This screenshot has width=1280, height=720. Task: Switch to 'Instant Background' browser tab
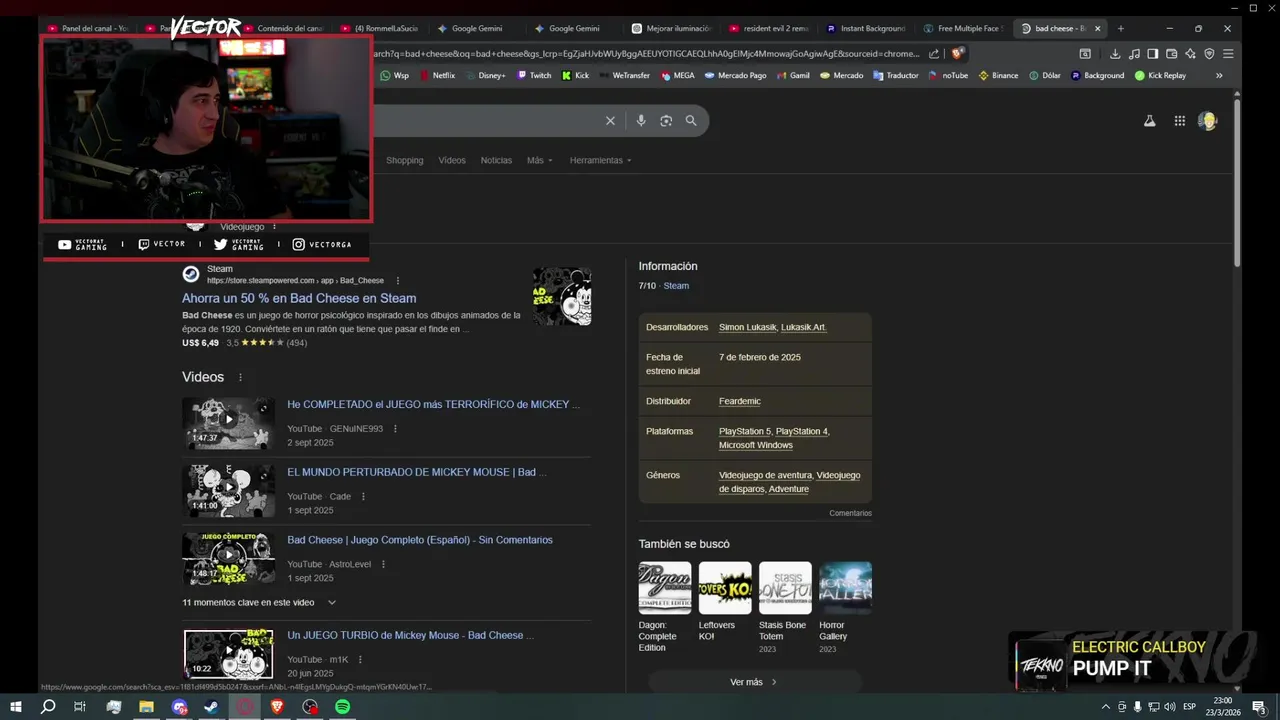pos(865,28)
